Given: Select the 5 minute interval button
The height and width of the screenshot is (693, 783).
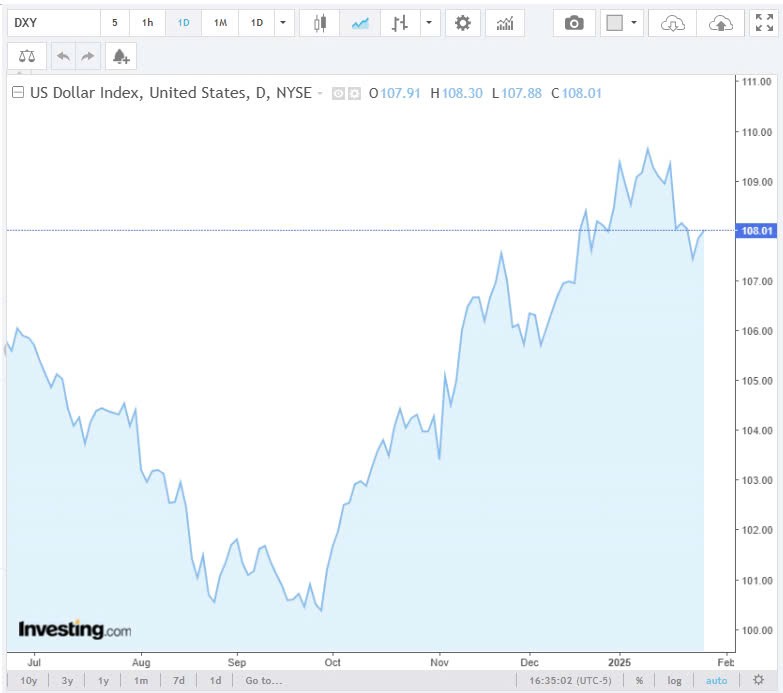Looking at the screenshot, I should (x=115, y=23).
